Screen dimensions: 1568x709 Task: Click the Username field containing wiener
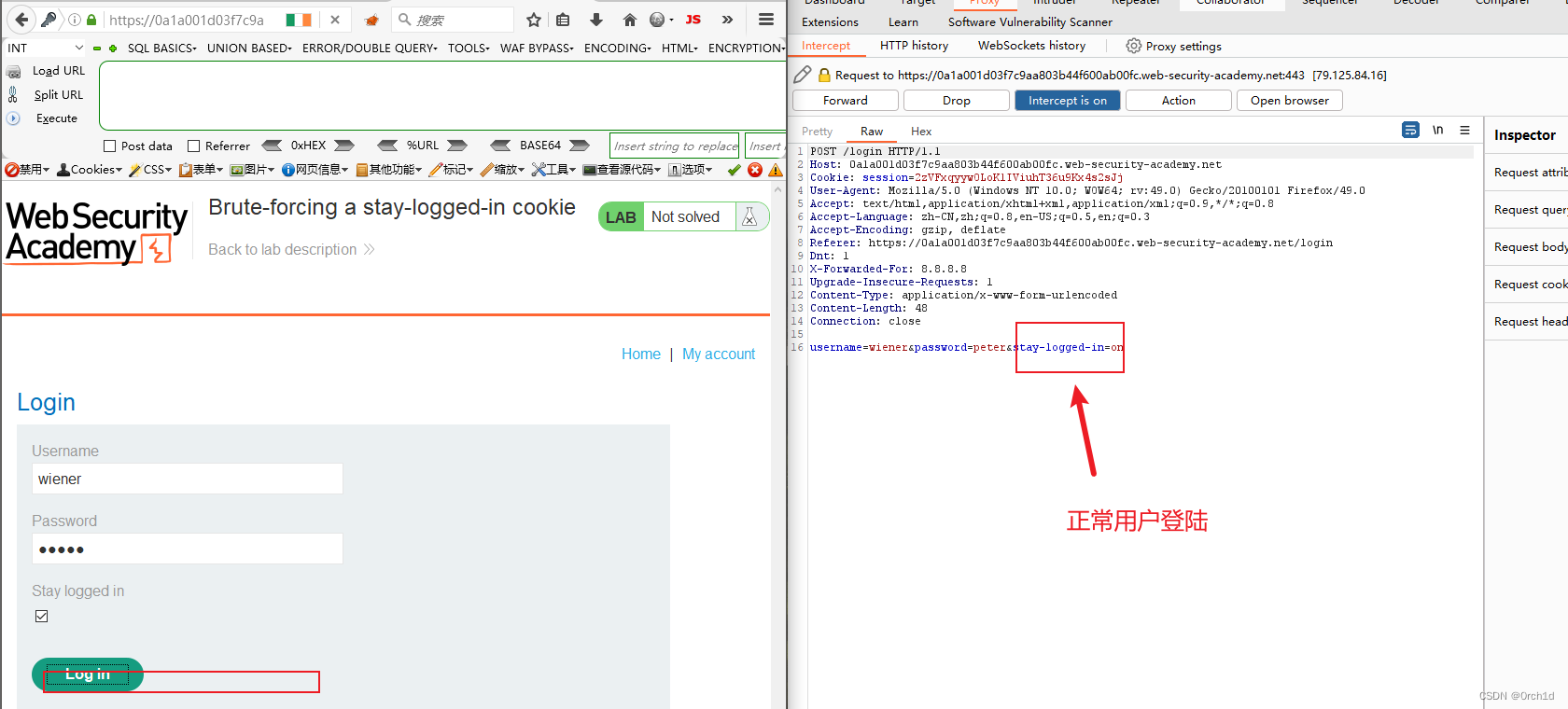(188, 479)
